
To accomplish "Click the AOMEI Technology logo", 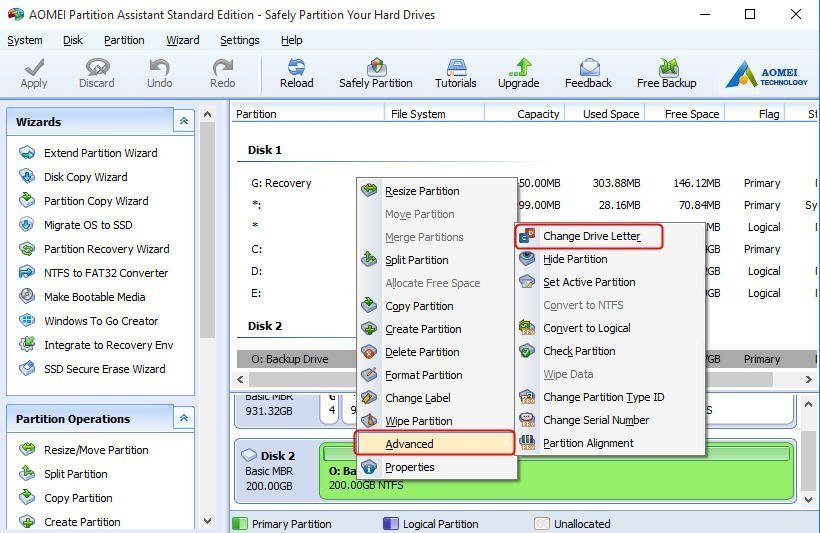I will coord(767,75).
